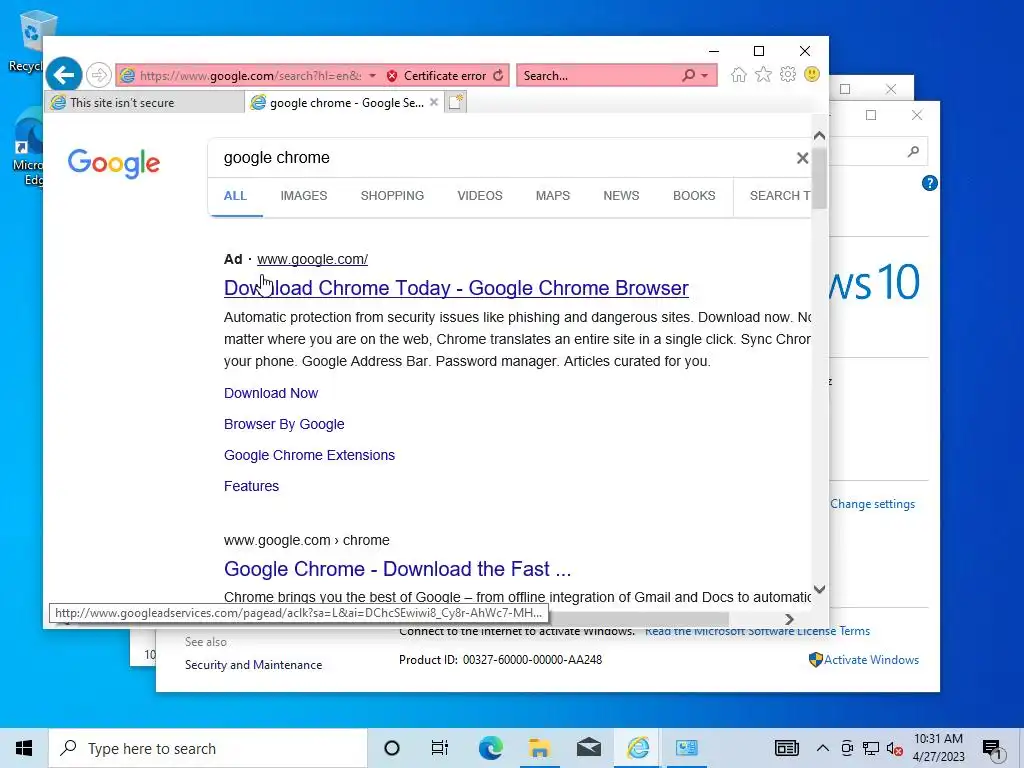Viewport: 1024px width, 768px height.
Task: Click the blue help icon in System window
Action: 929,184
